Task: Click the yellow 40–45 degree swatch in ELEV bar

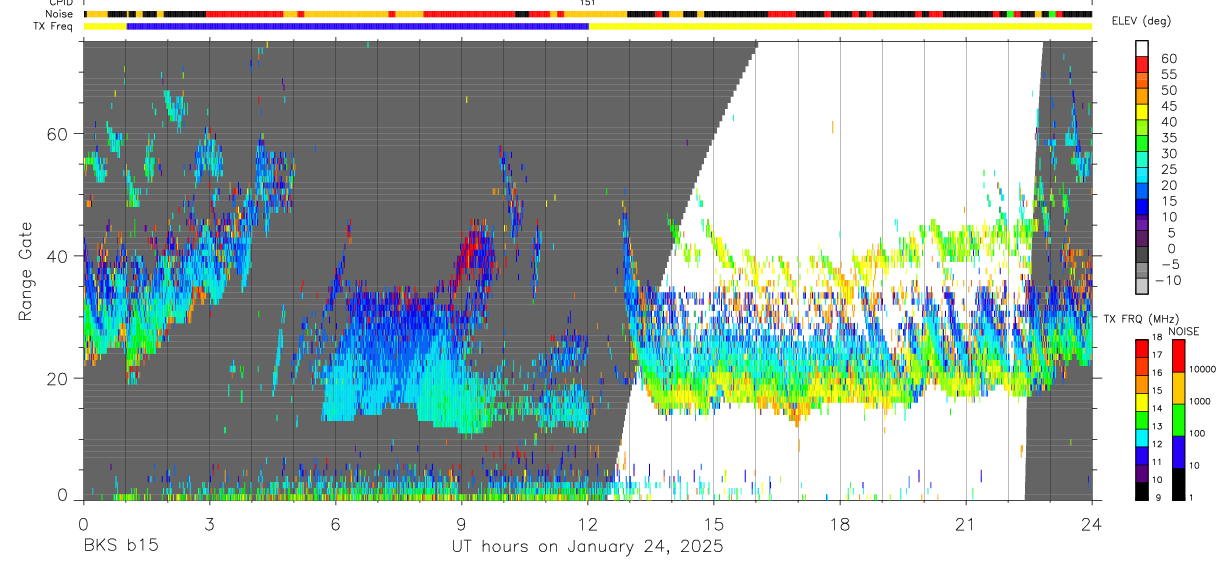Action: [x=1142, y=114]
